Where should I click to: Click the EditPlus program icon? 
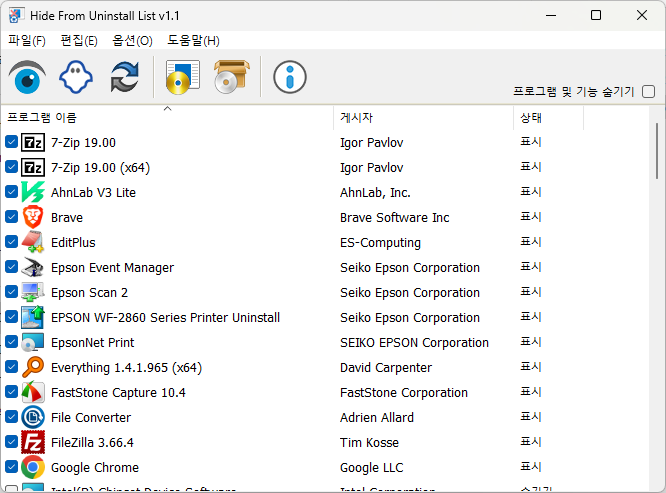33,242
